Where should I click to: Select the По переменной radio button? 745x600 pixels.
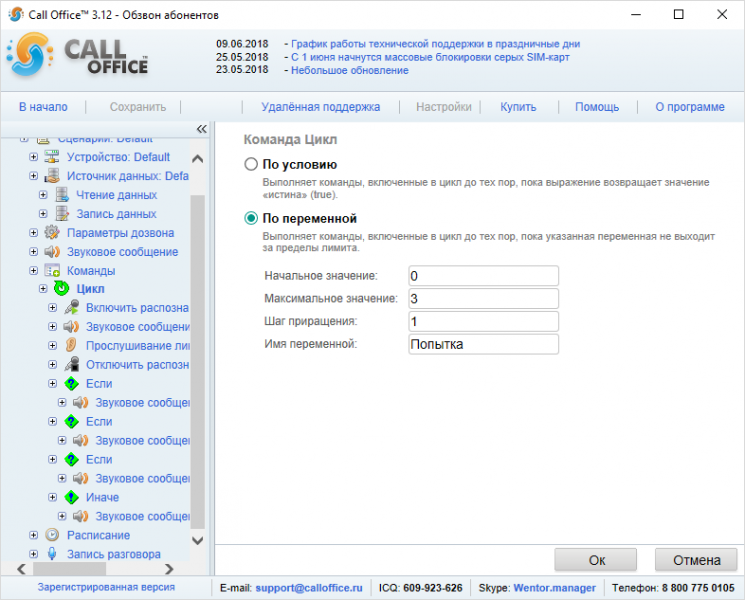click(250, 219)
